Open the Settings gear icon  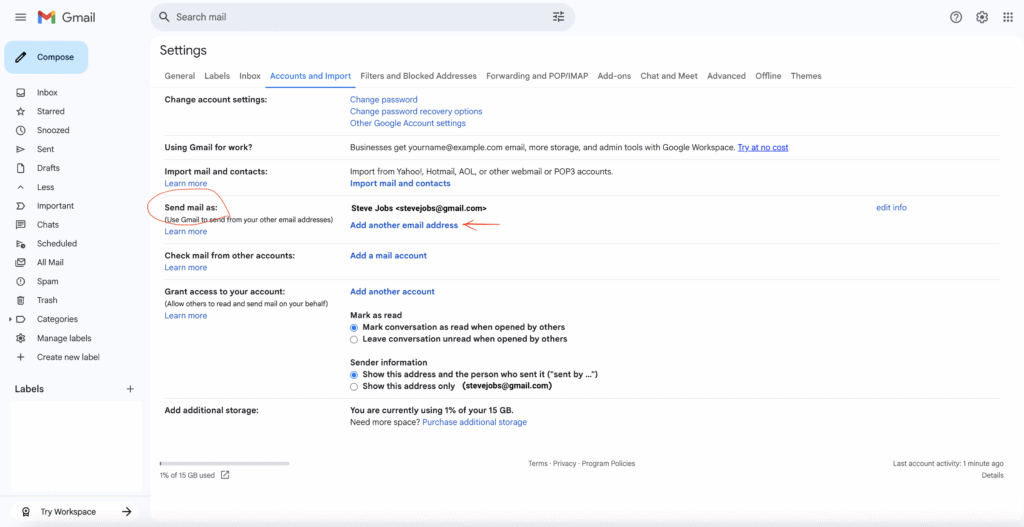pyautogui.click(x=982, y=18)
